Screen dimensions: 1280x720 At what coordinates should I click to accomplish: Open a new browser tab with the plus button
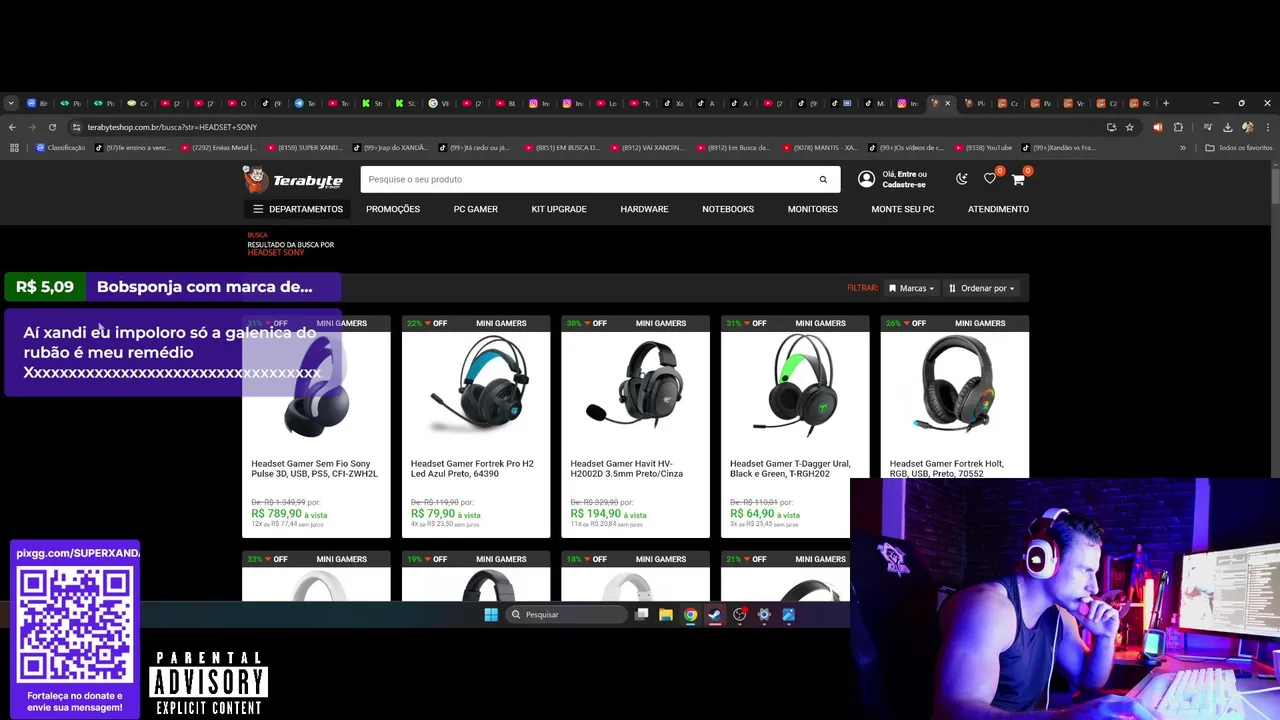(1166, 103)
